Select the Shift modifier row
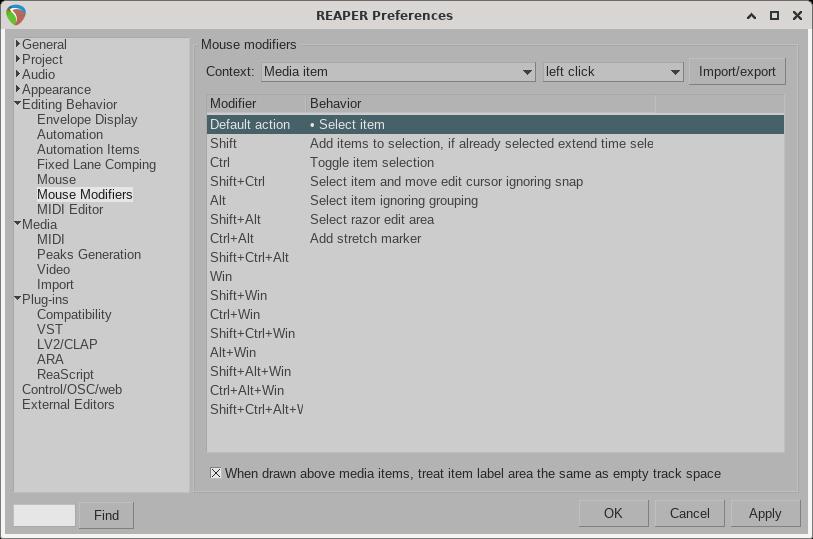 495,144
